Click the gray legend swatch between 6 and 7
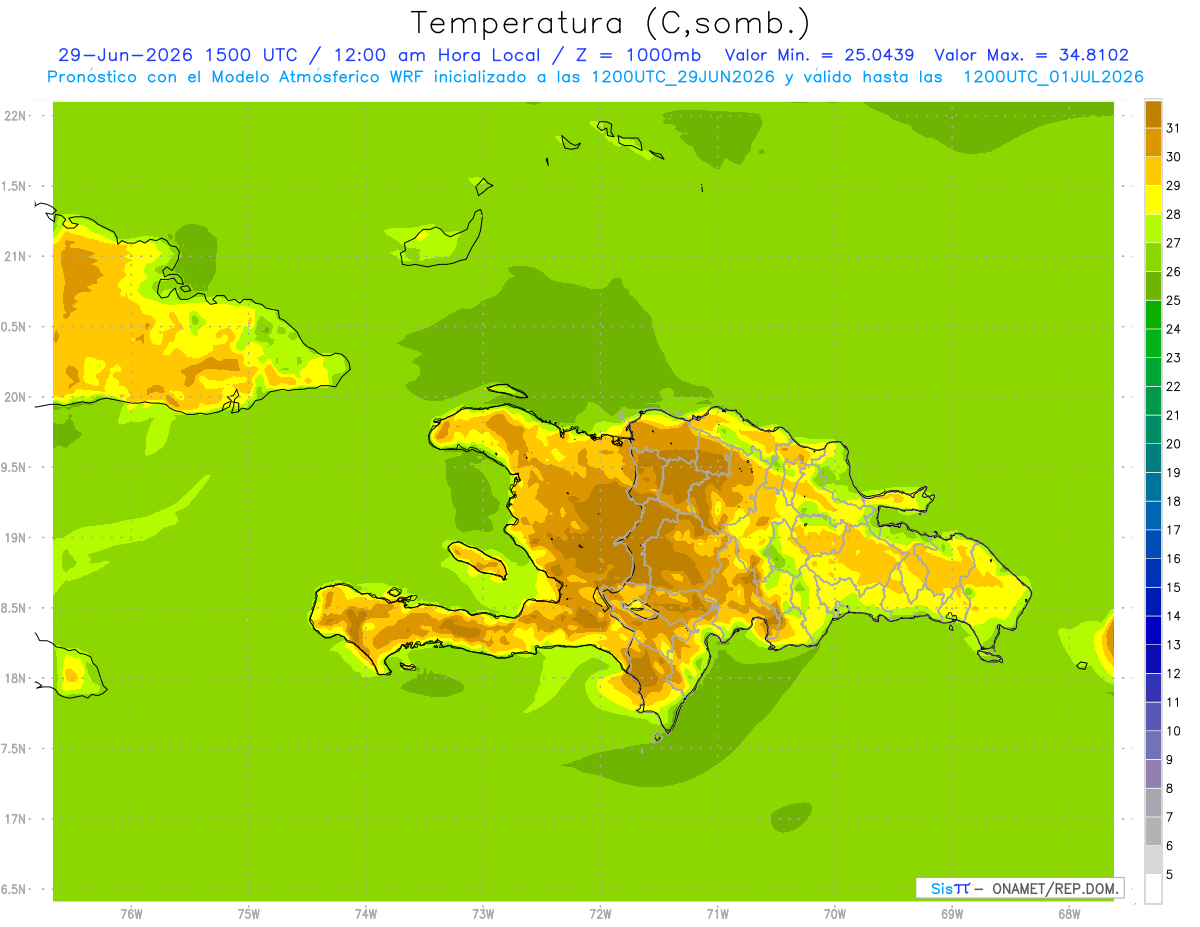This screenshot has width=1200, height=927. 1153,831
